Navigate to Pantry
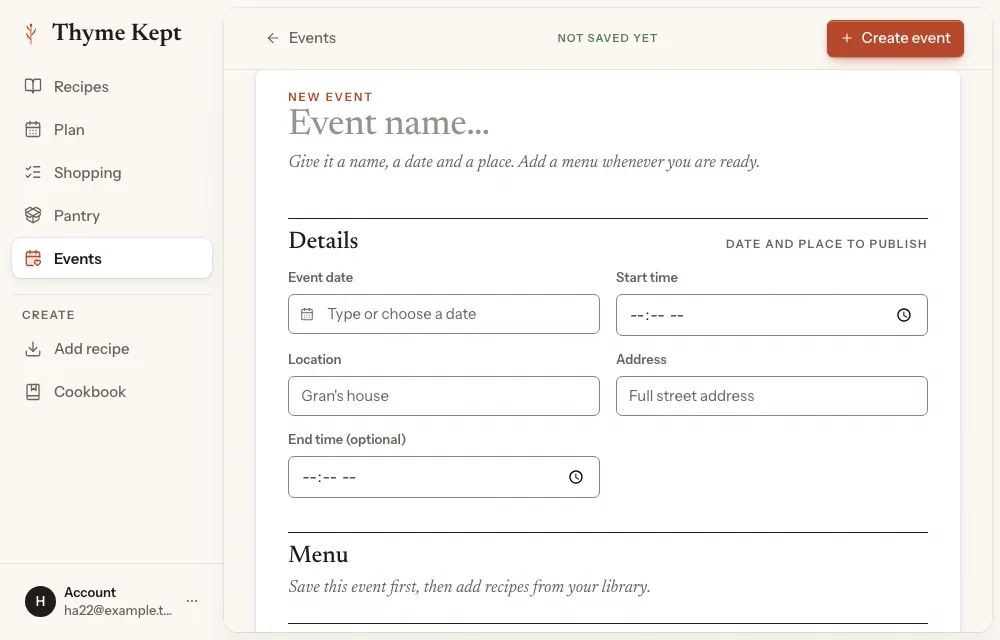This screenshot has width=1000, height=640. [112, 215]
